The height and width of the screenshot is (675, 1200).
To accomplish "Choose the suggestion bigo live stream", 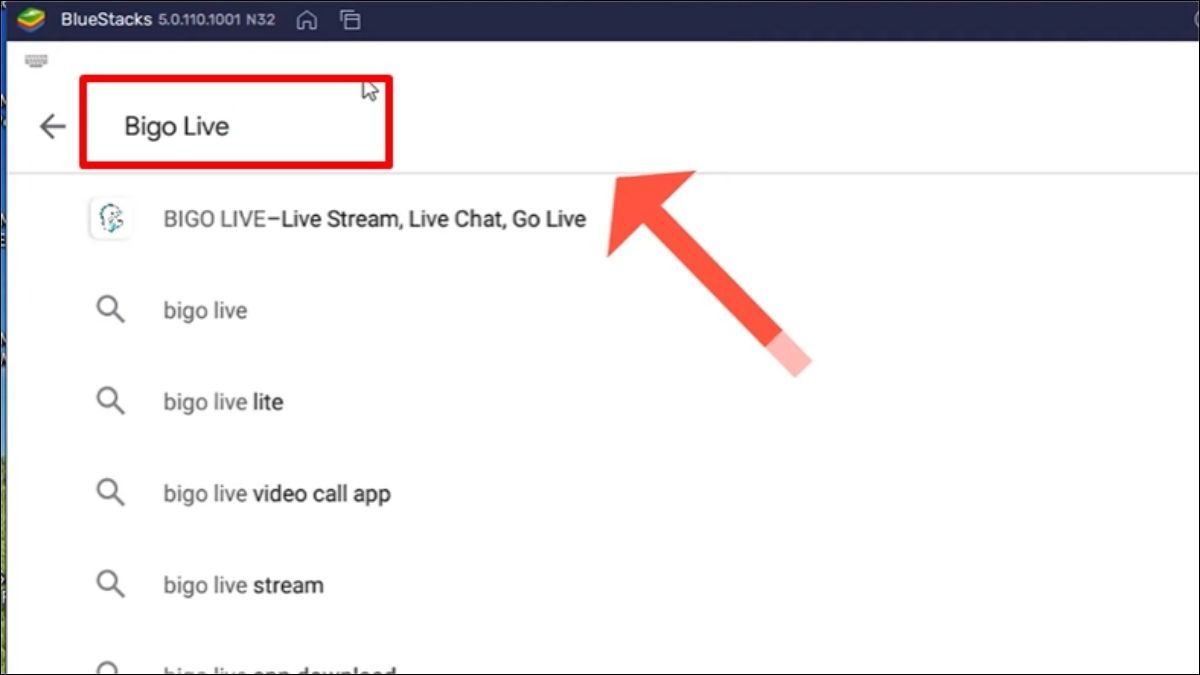I will pyautogui.click(x=243, y=585).
